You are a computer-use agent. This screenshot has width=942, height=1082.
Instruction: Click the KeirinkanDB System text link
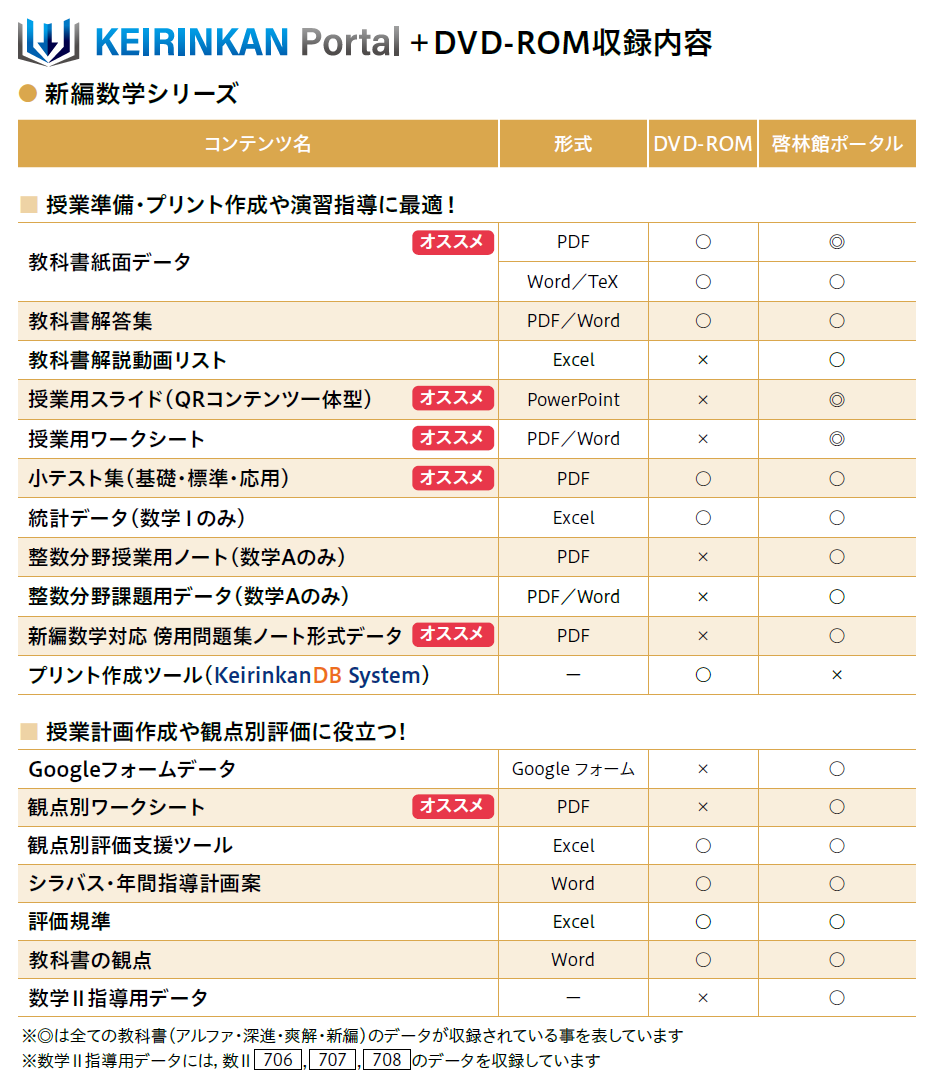[x=319, y=675]
